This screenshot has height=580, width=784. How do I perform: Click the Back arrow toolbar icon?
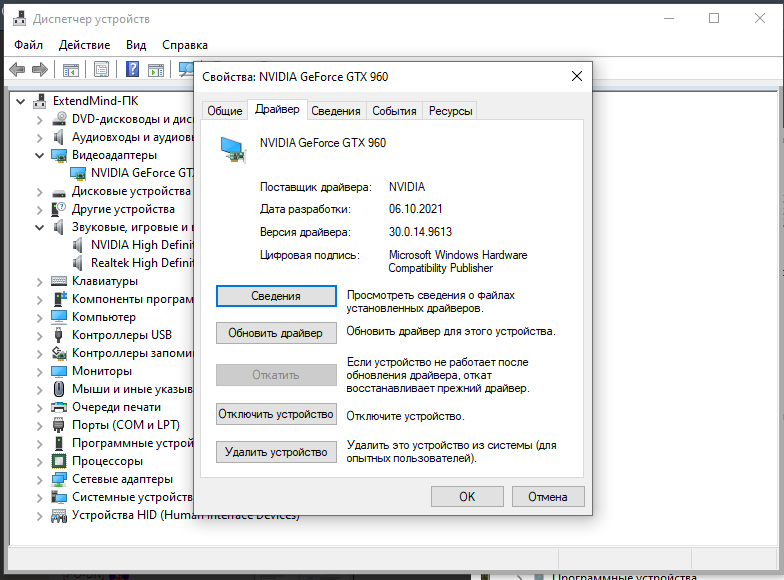coord(17,70)
